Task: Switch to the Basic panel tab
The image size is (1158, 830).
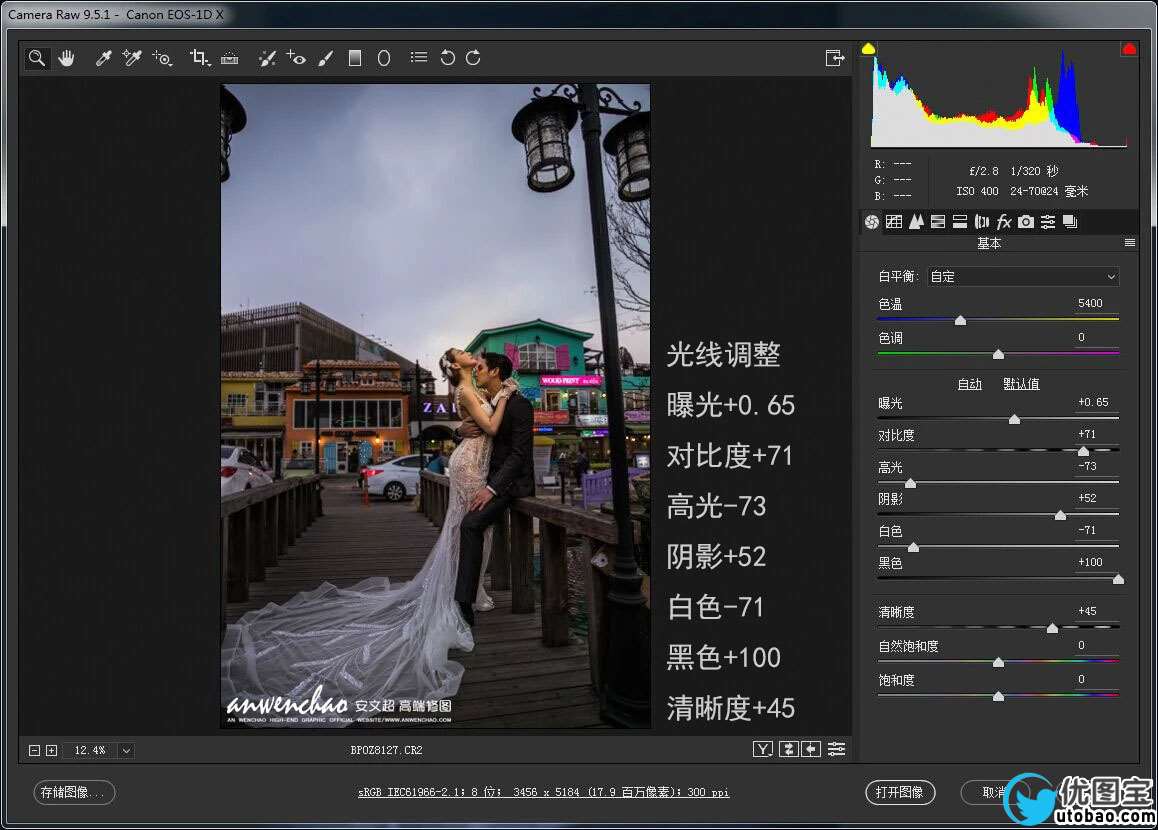Action: [872, 222]
